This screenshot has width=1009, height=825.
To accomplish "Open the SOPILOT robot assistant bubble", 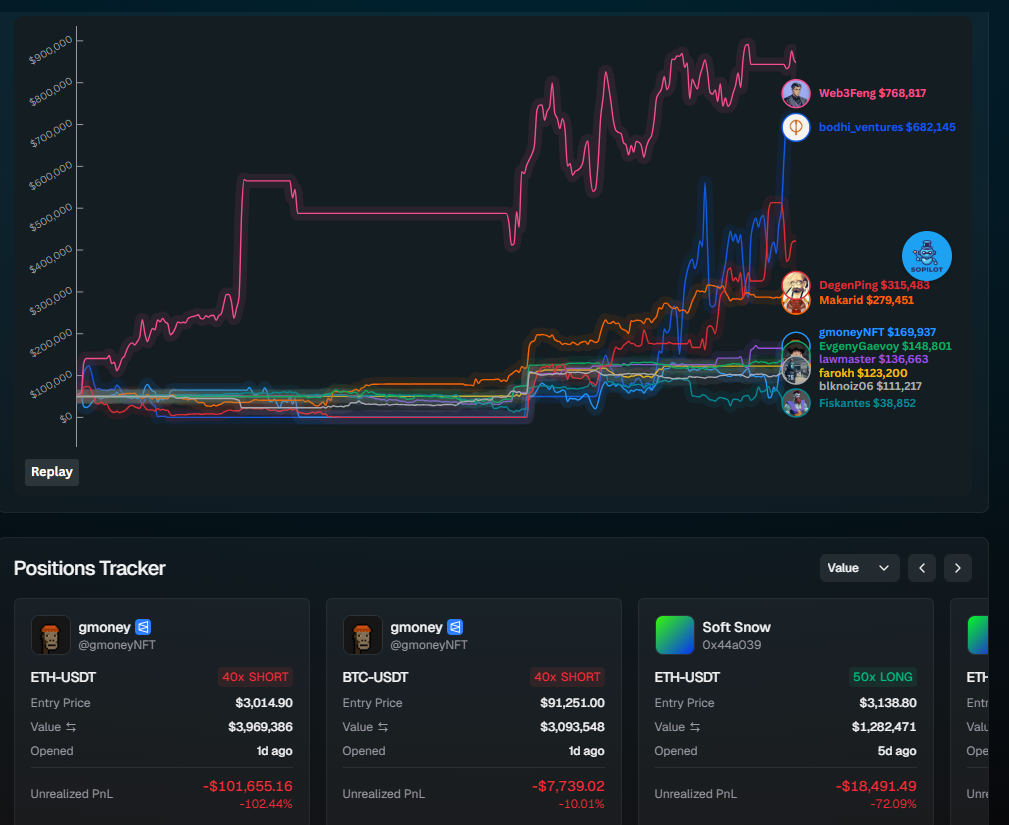I will (x=926, y=256).
